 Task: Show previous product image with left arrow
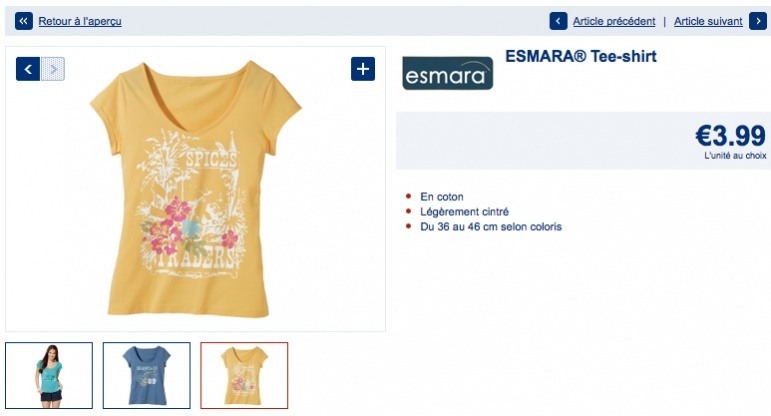coord(28,69)
